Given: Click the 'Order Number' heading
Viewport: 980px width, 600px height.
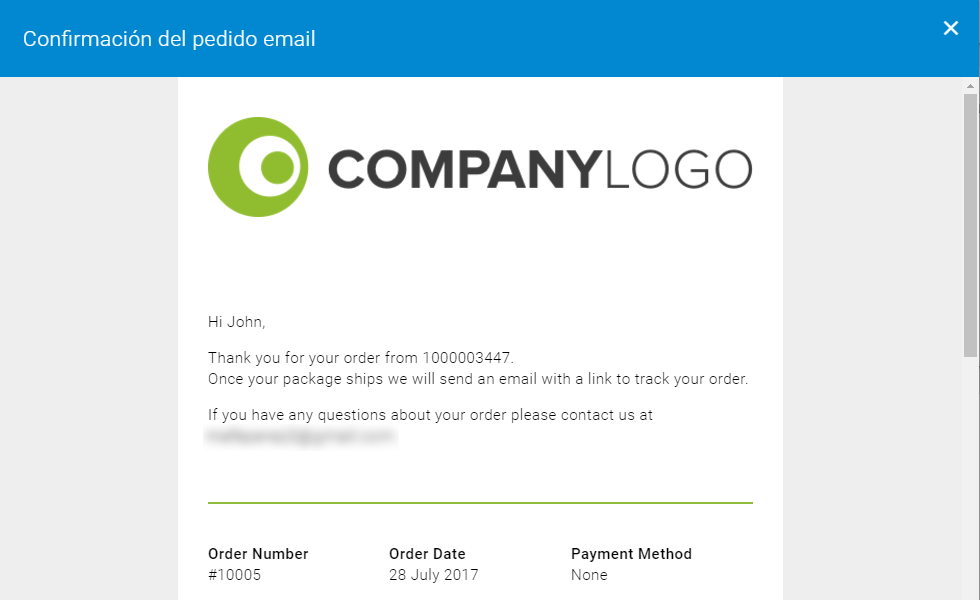Looking at the screenshot, I should click(x=258, y=554).
